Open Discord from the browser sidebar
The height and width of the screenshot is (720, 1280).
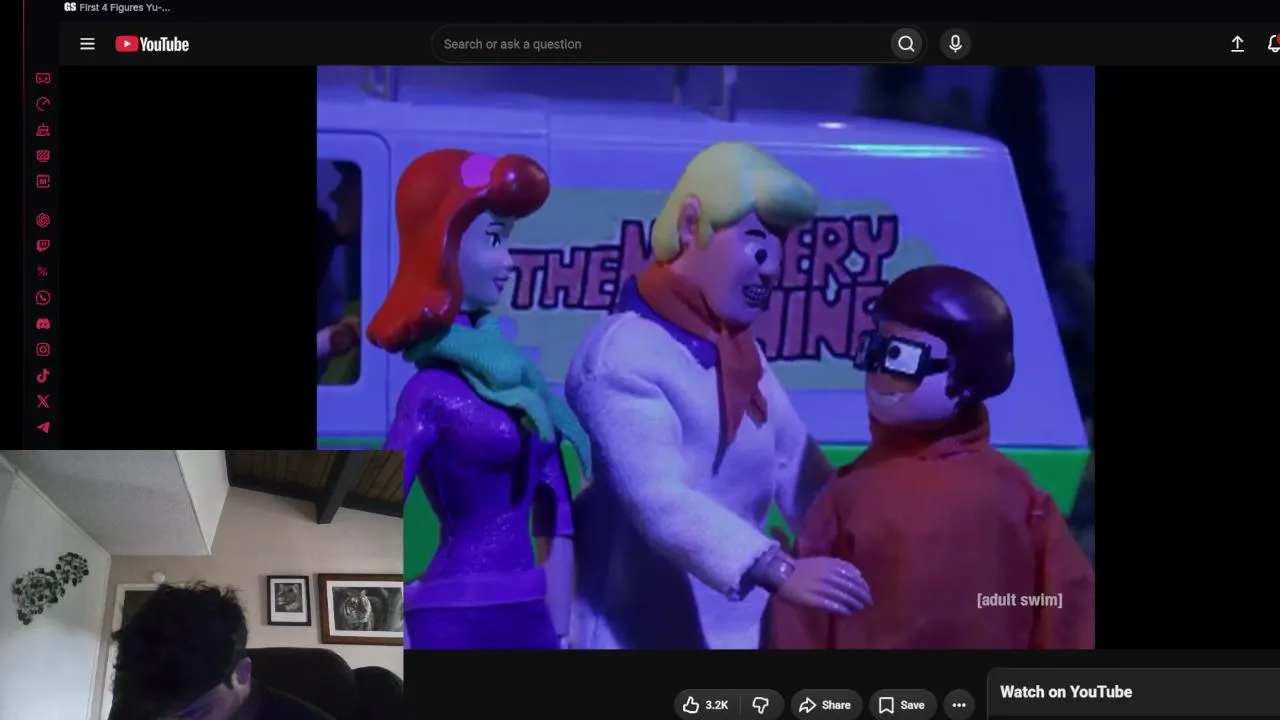[43, 324]
